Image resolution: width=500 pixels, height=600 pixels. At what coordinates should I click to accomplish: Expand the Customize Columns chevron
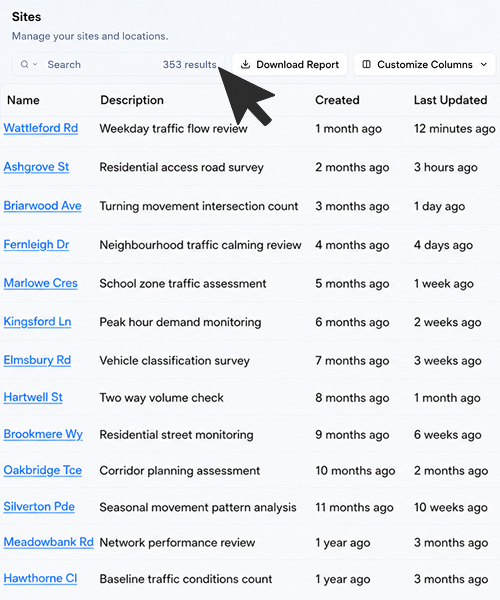484,64
